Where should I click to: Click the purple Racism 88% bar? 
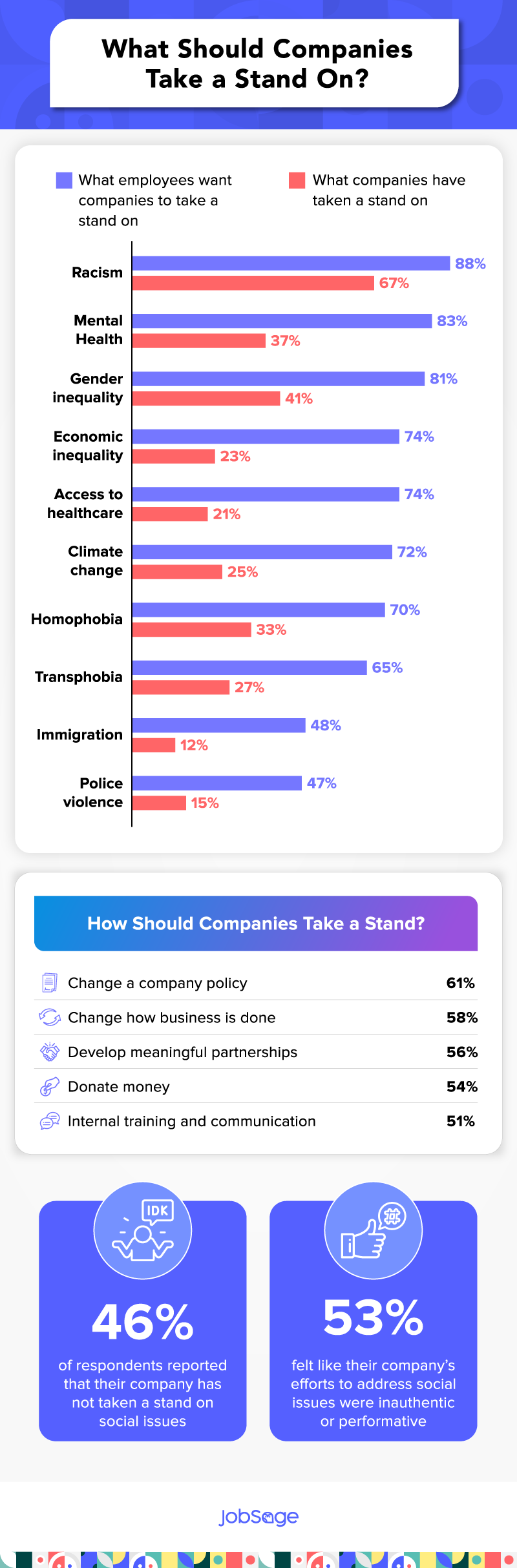pos(291,263)
